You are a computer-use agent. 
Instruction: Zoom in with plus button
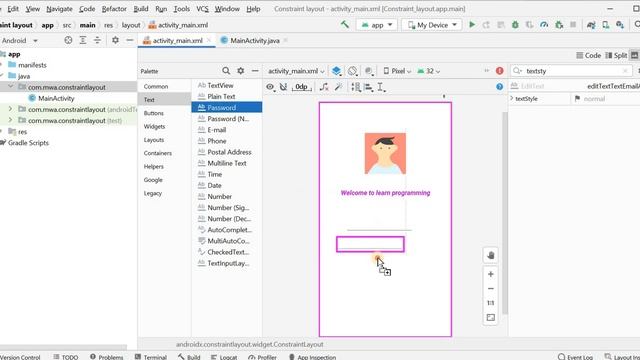click(x=491, y=274)
